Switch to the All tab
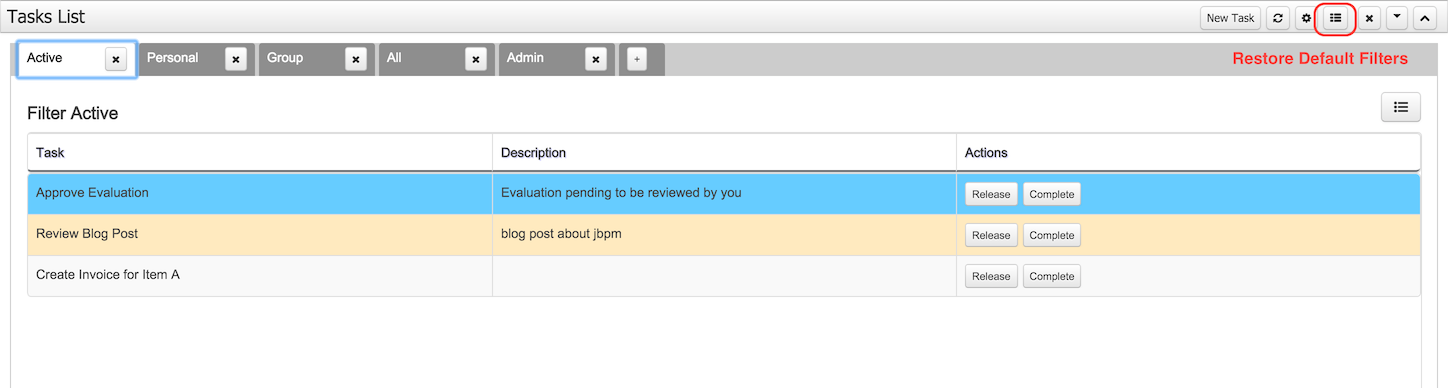Viewport: 1448px width, 388px height. pyautogui.click(x=394, y=58)
